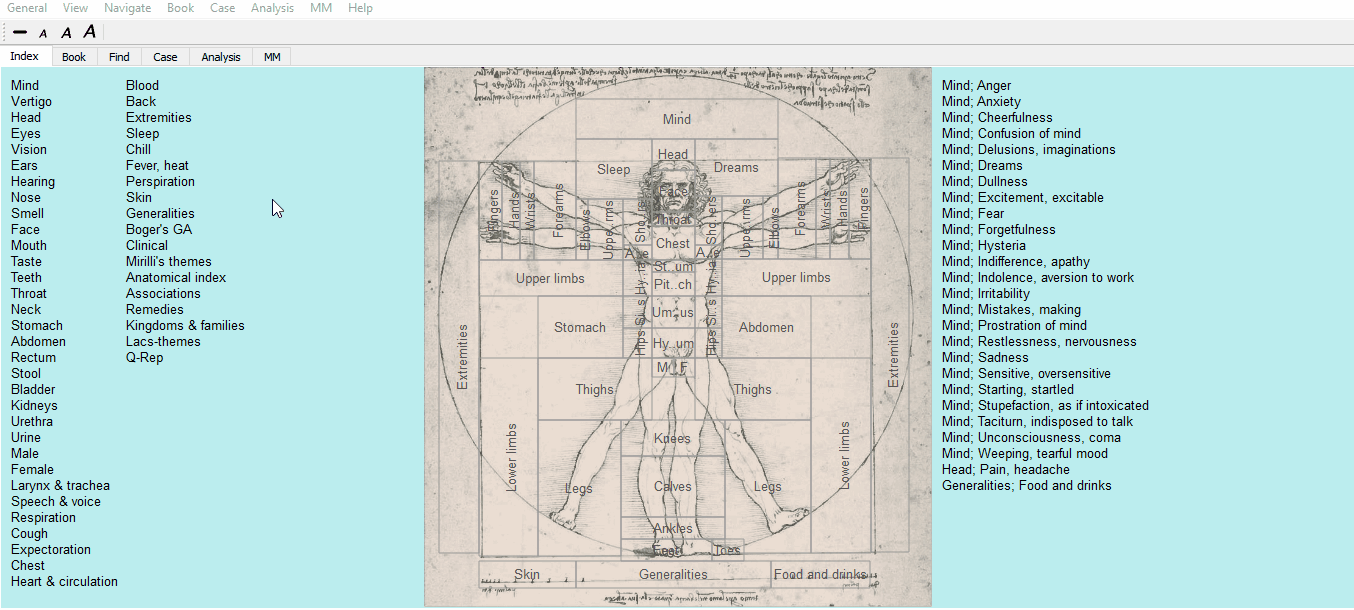Open the Vertigo chapter in the index
This screenshot has height=610, width=1354.
pyautogui.click(x=31, y=102)
